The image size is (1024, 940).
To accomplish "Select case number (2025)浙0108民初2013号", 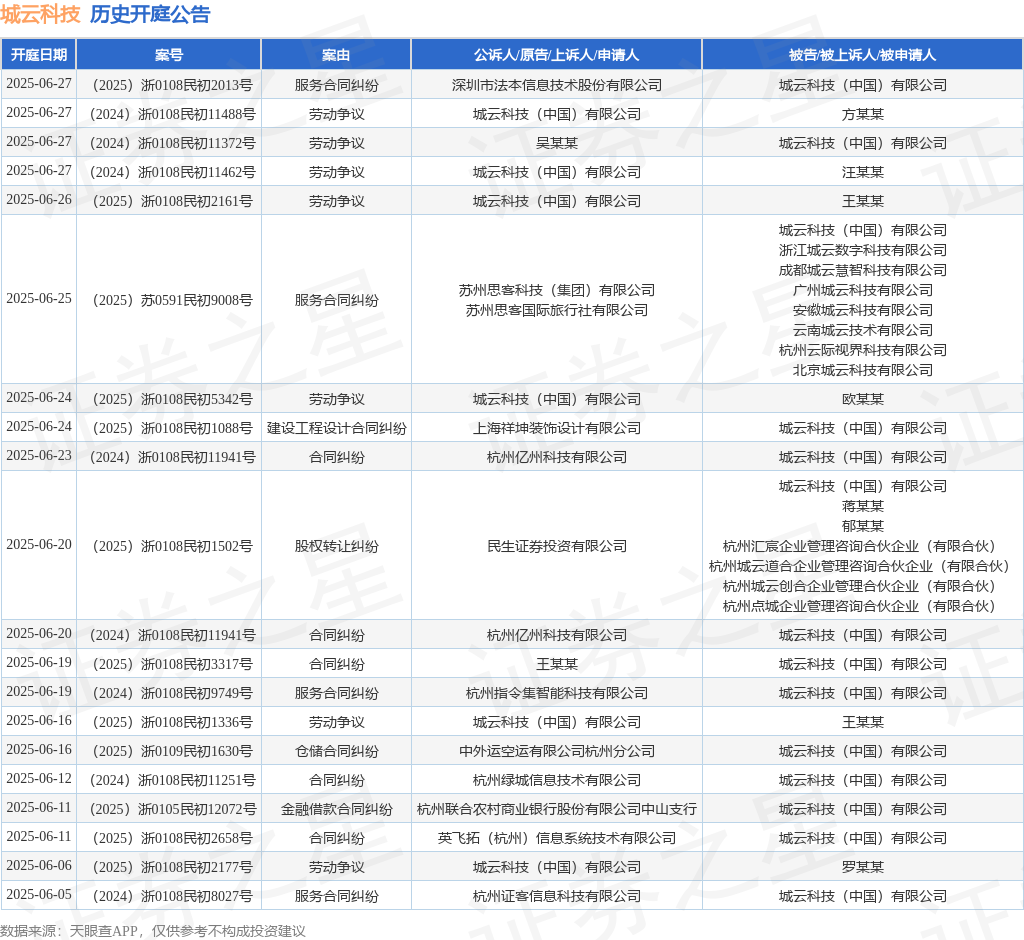I will (168, 85).
